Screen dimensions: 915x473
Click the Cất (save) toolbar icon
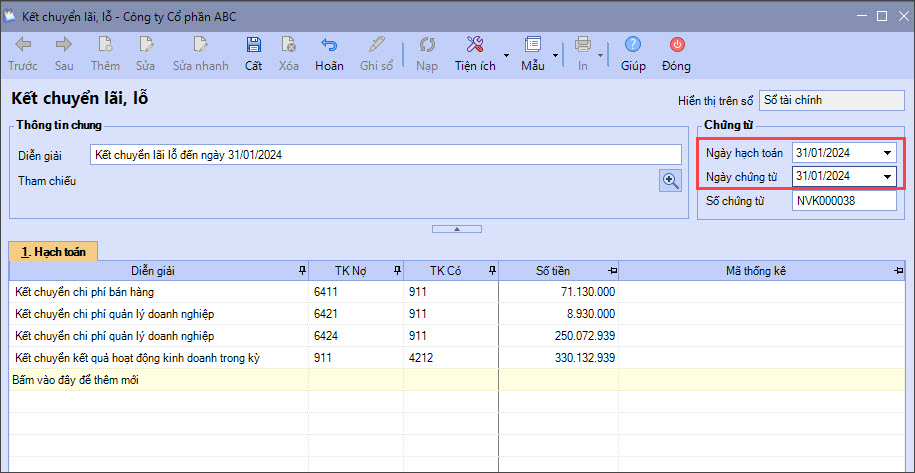[x=253, y=45]
